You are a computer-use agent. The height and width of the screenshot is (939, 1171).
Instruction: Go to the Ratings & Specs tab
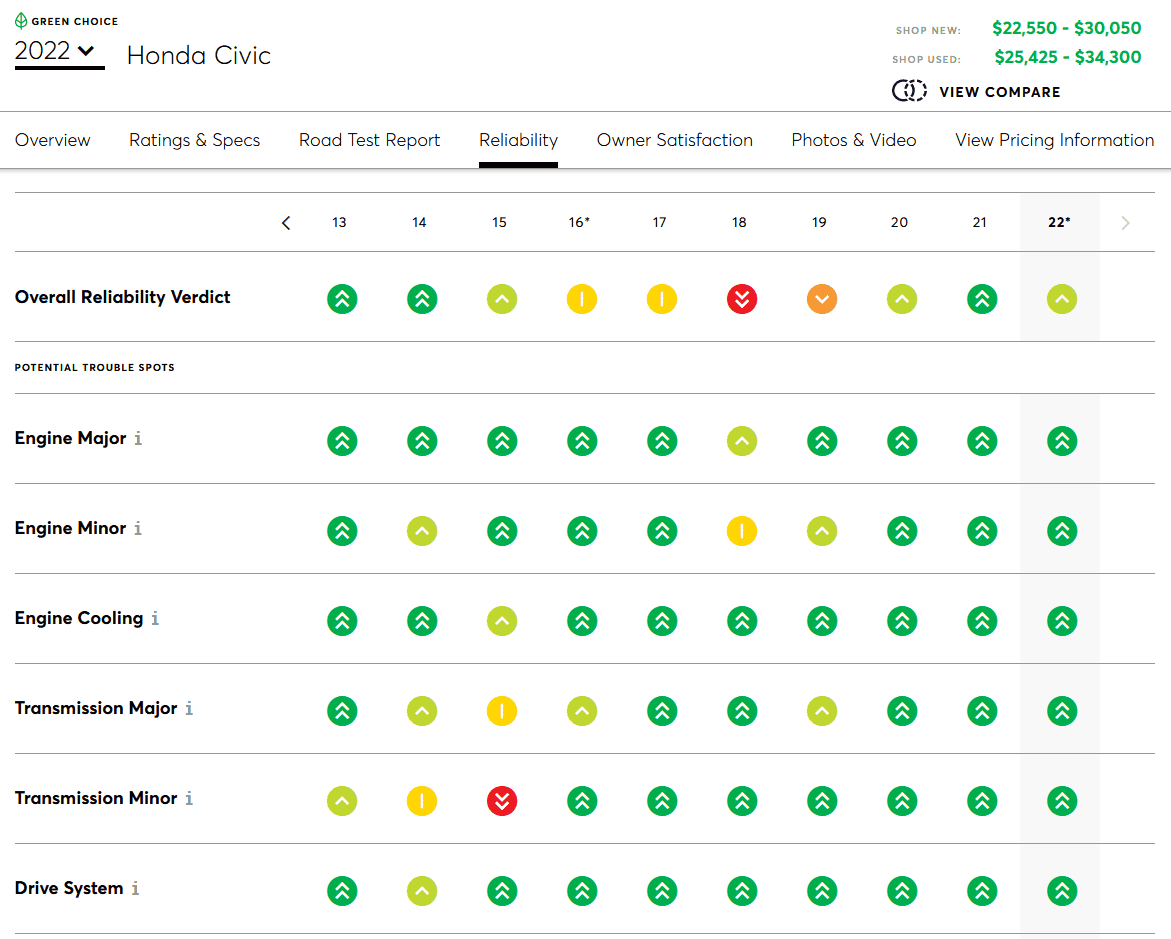tap(194, 140)
